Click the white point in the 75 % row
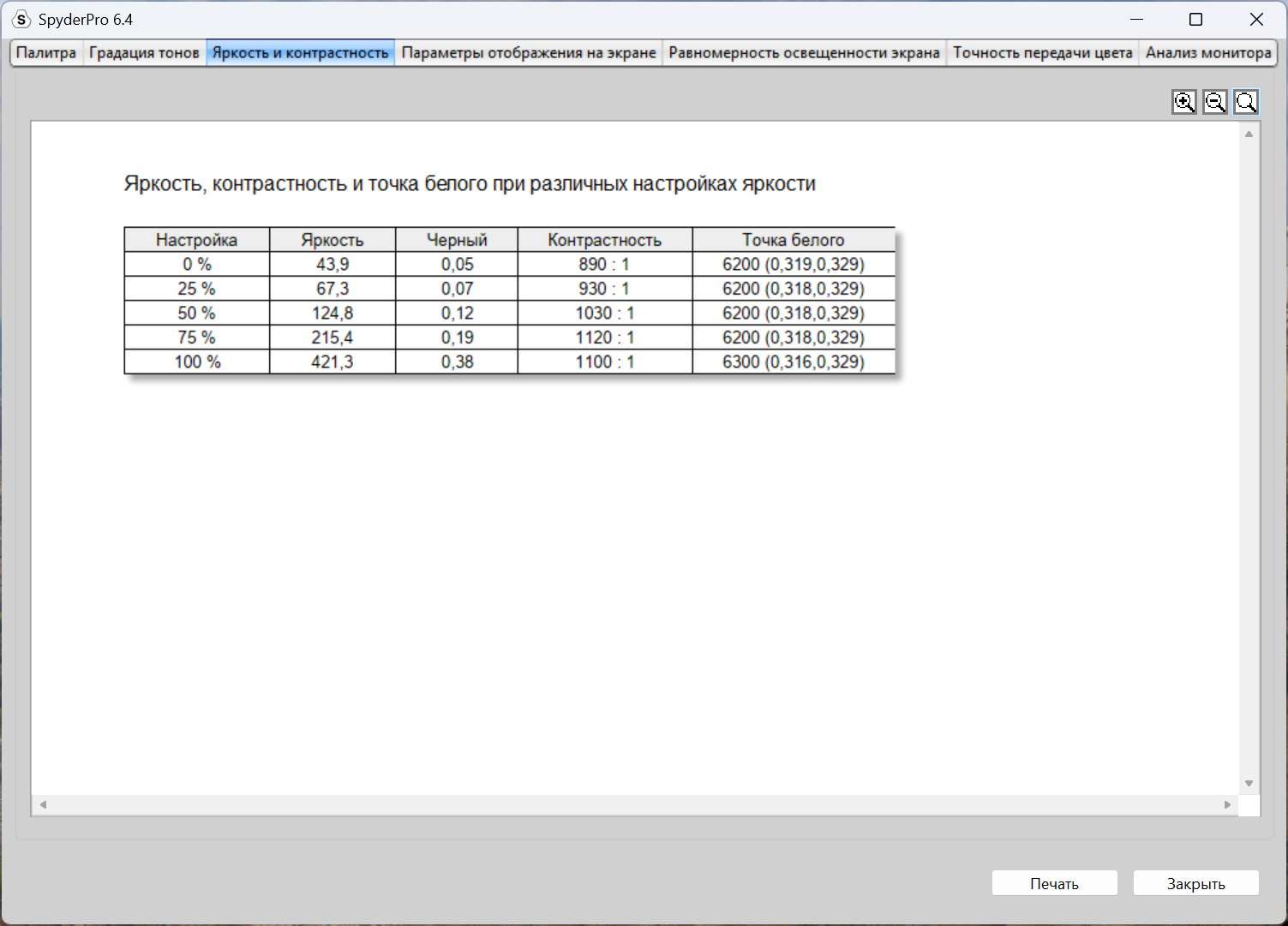This screenshot has height=926, width=1288. click(x=794, y=338)
